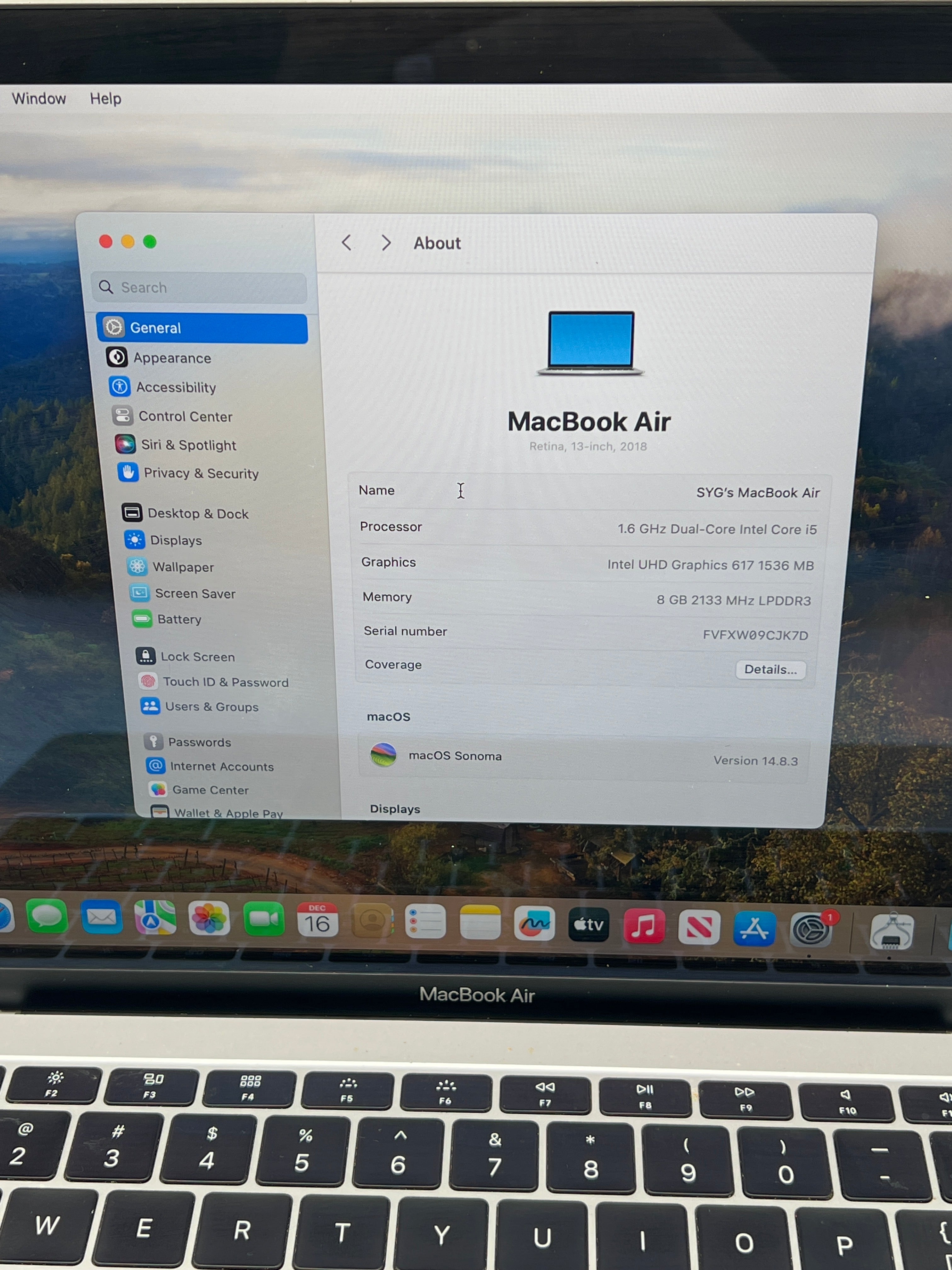The height and width of the screenshot is (1270, 952).
Task: Open Music from the Dock
Action: coord(644,926)
